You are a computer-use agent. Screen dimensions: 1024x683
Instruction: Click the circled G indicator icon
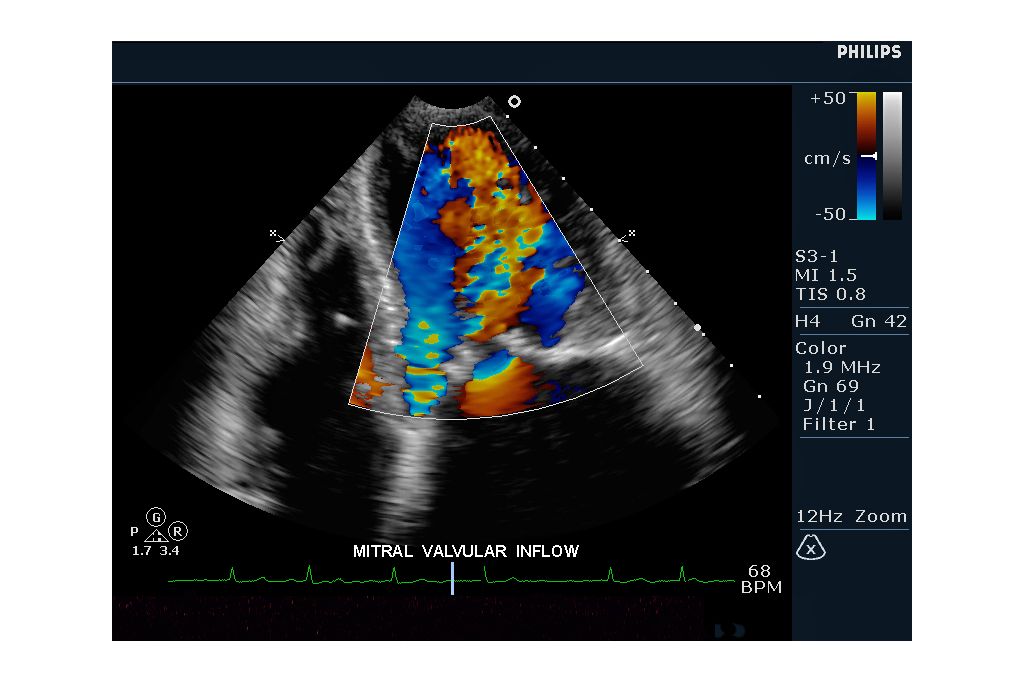pos(156,517)
